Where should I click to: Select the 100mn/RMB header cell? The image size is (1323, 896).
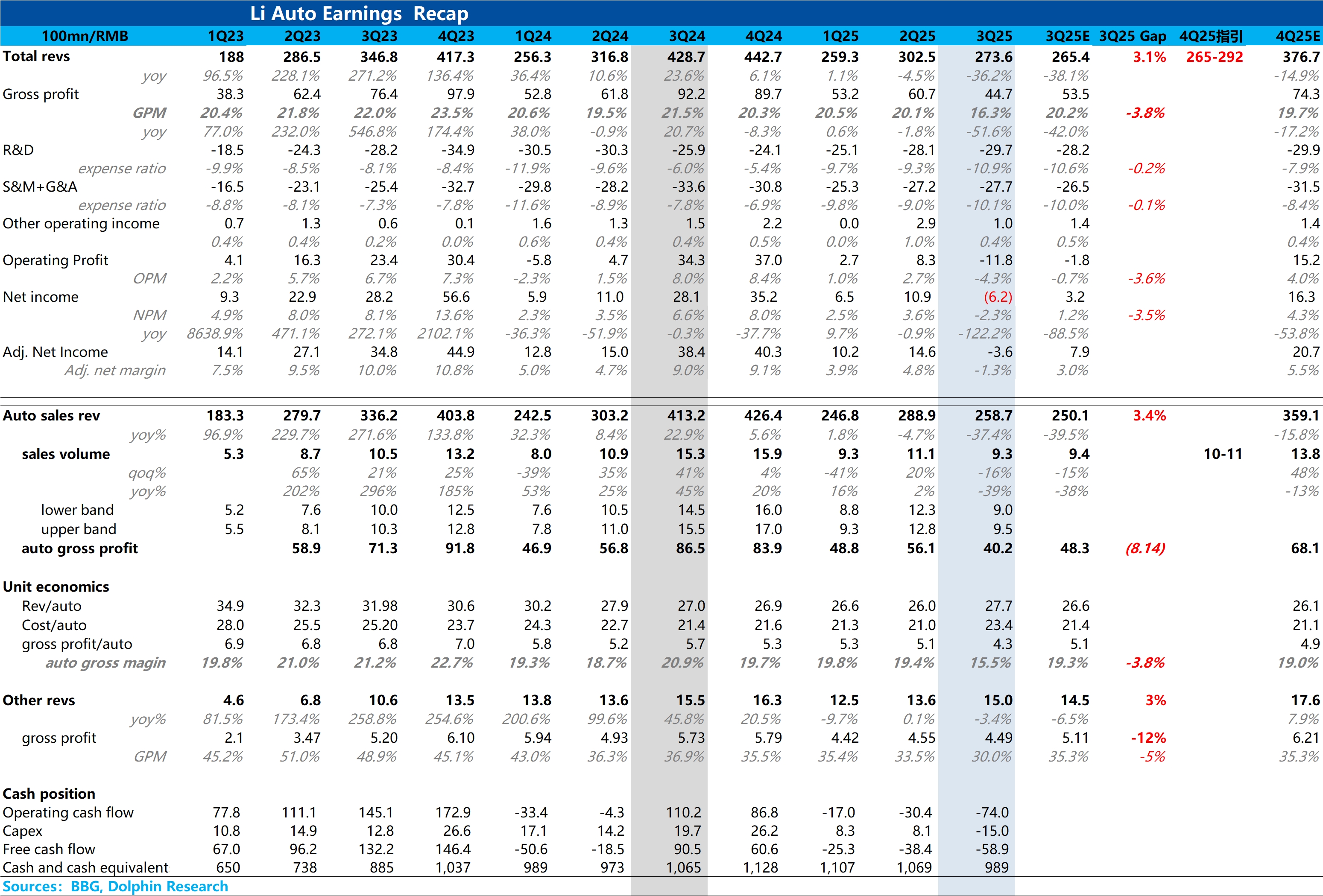click(x=85, y=36)
